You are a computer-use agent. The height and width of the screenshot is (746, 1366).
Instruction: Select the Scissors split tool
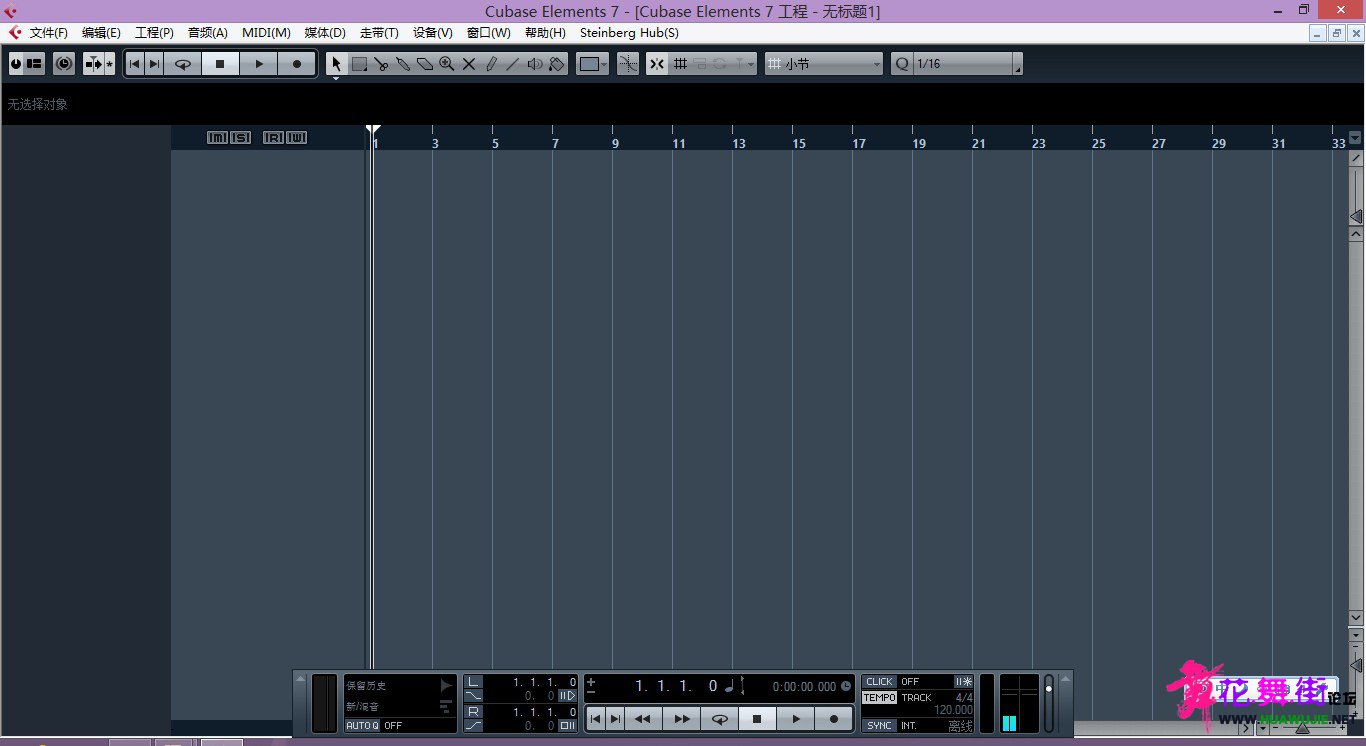[381, 64]
